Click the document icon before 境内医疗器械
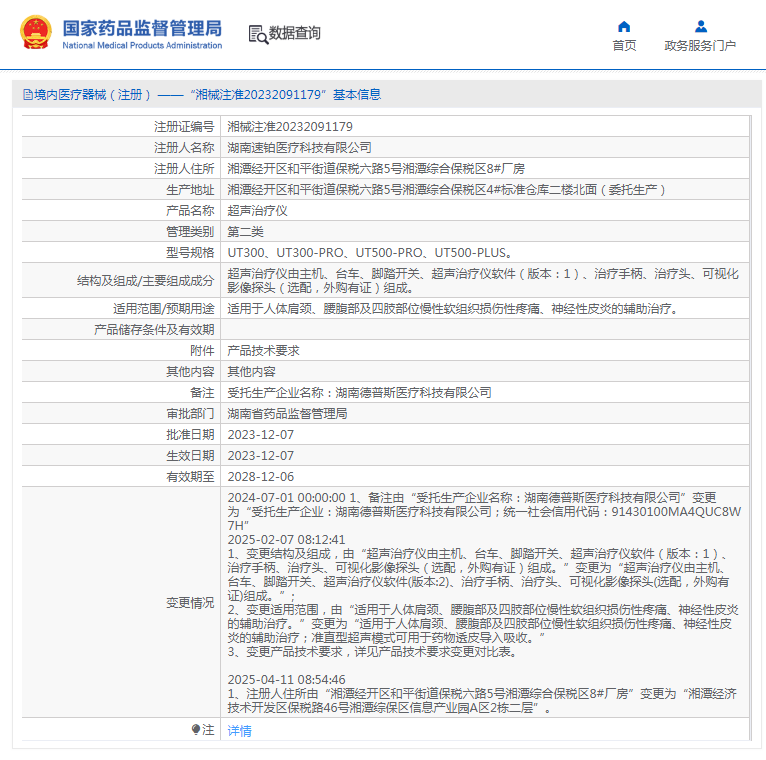 click(28, 95)
